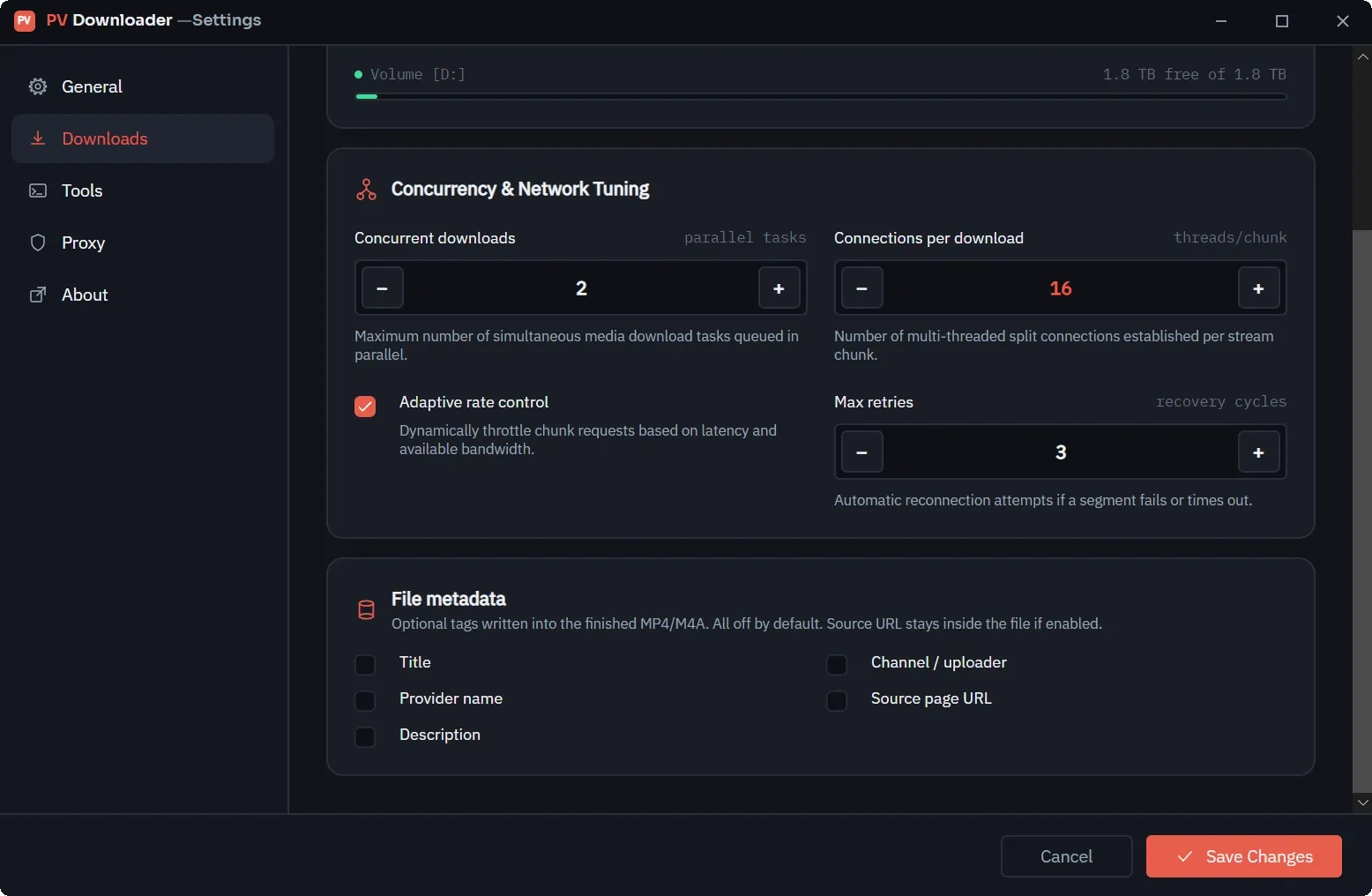The width and height of the screenshot is (1372, 896).
Task: Click the scrollbar up arrow
Action: pos(1362,56)
